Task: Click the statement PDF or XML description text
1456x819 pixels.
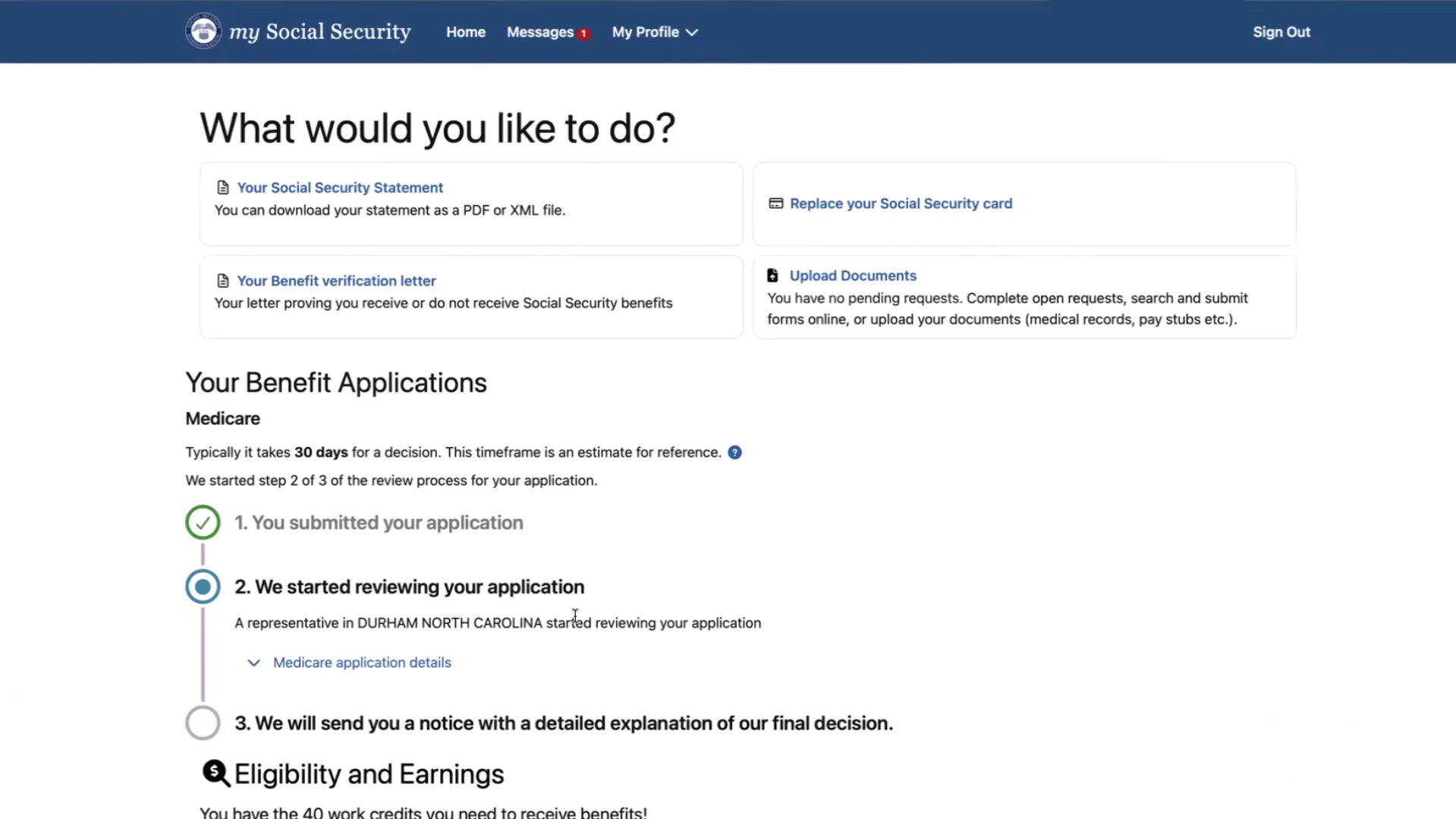Action: (x=390, y=210)
